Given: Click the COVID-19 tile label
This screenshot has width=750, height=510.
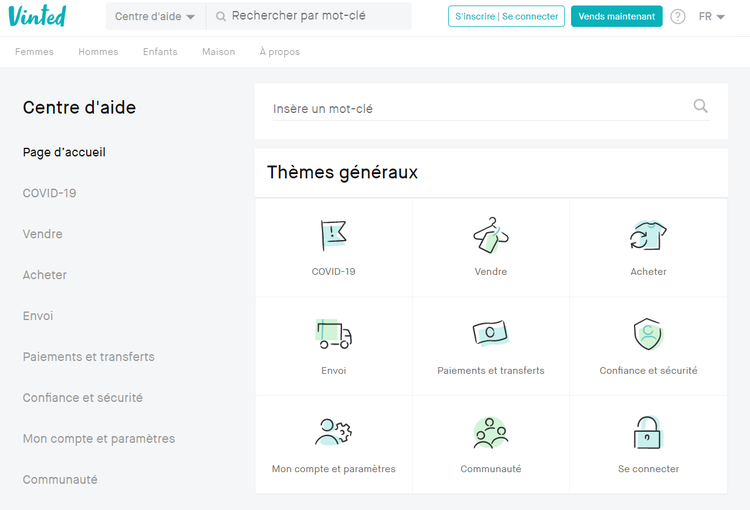Looking at the screenshot, I should point(333,271).
